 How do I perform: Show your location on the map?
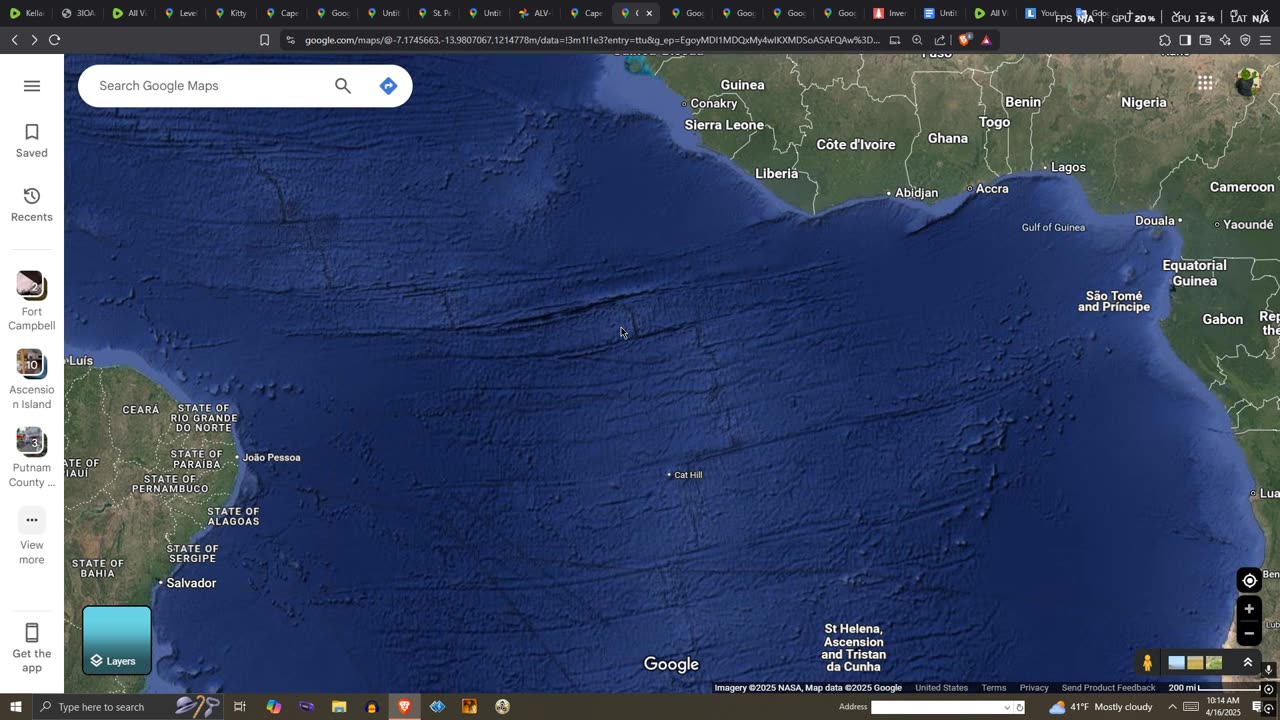point(1249,581)
